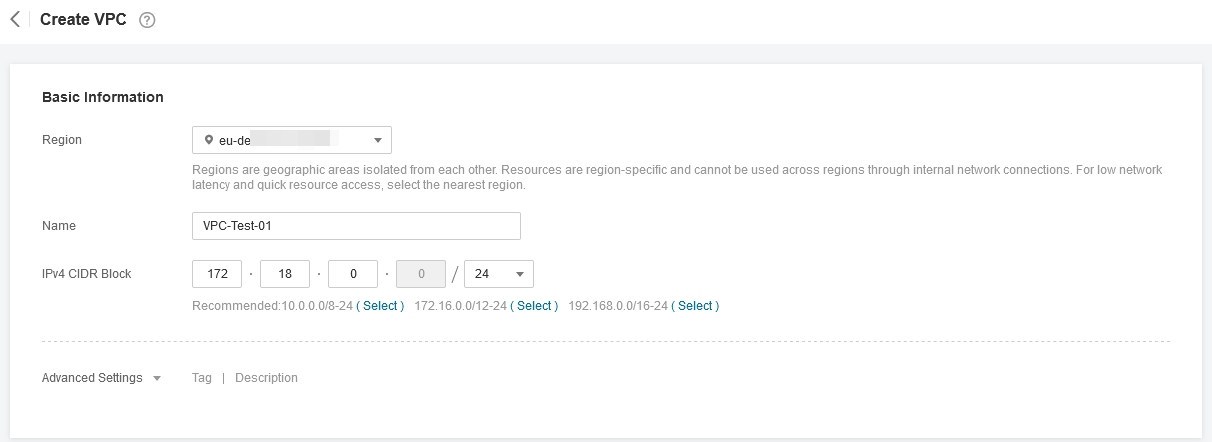Click the Description option in Advanced Settings

pos(266,378)
